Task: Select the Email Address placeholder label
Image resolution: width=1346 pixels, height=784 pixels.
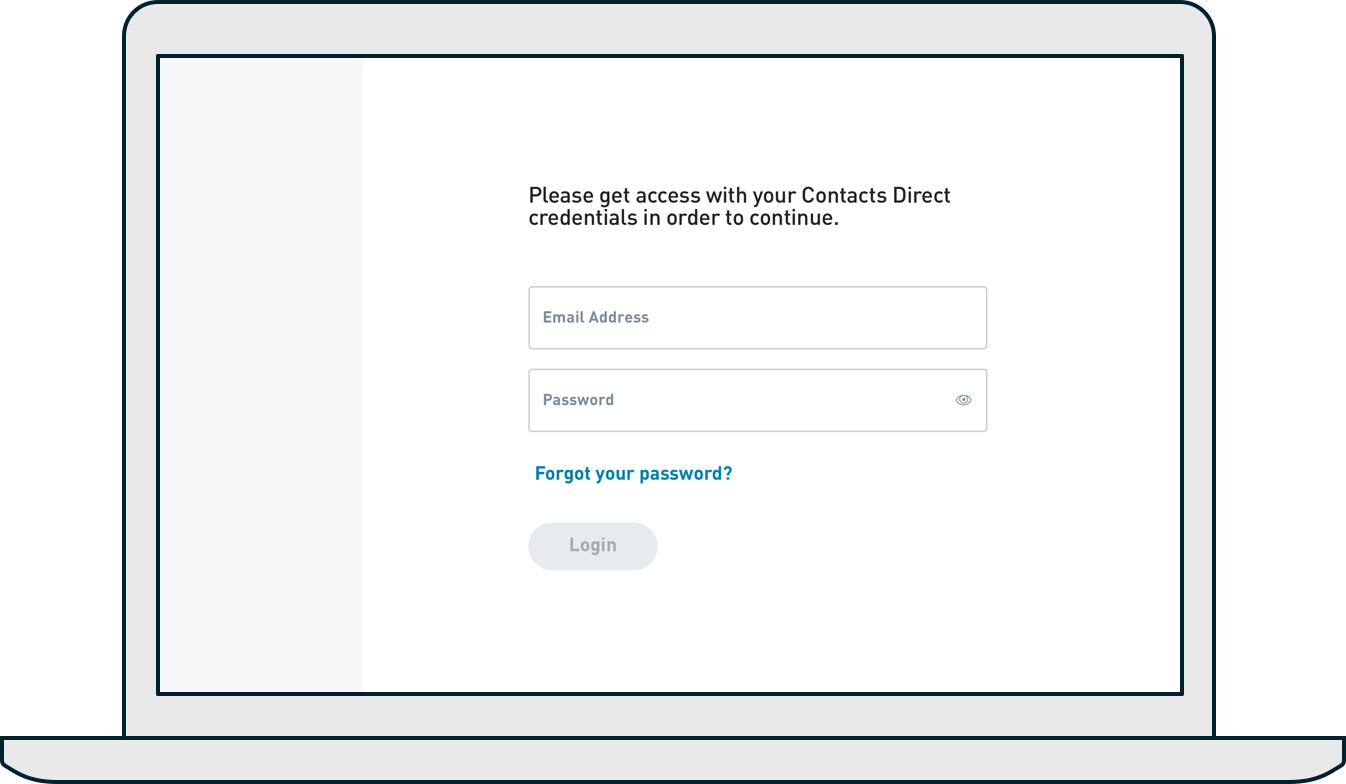Action: coord(595,317)
